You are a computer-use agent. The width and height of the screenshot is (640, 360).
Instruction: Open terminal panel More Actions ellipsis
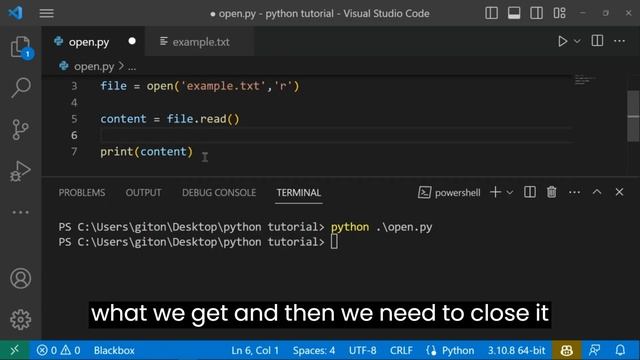(x=574, y=192)
